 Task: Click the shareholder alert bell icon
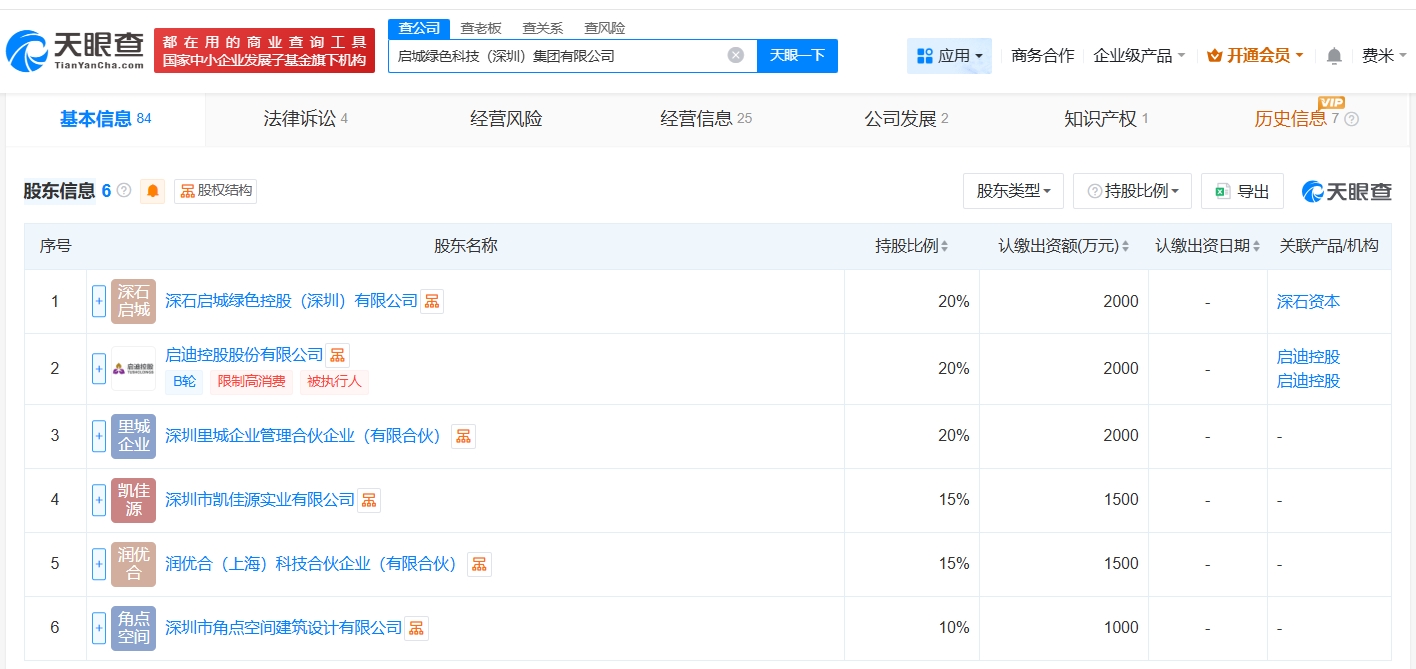coord(153,190)
